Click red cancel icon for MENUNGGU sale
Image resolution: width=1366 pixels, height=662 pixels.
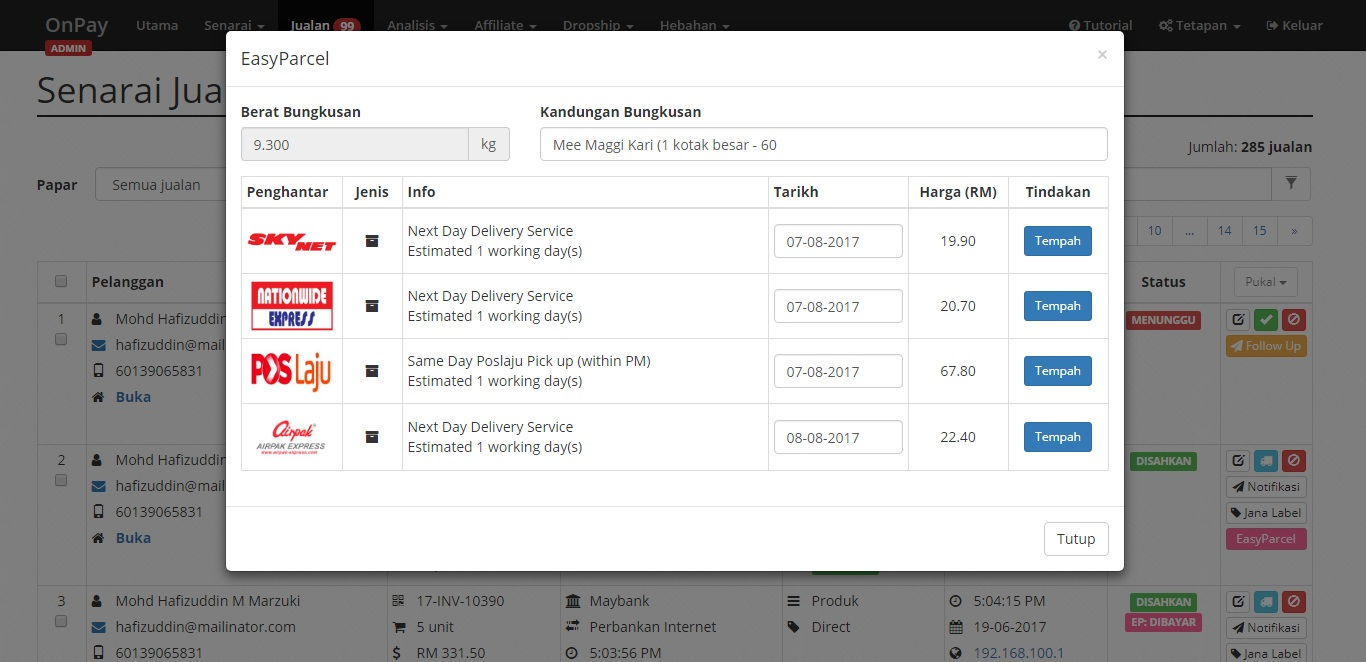tap(1294, 320)
